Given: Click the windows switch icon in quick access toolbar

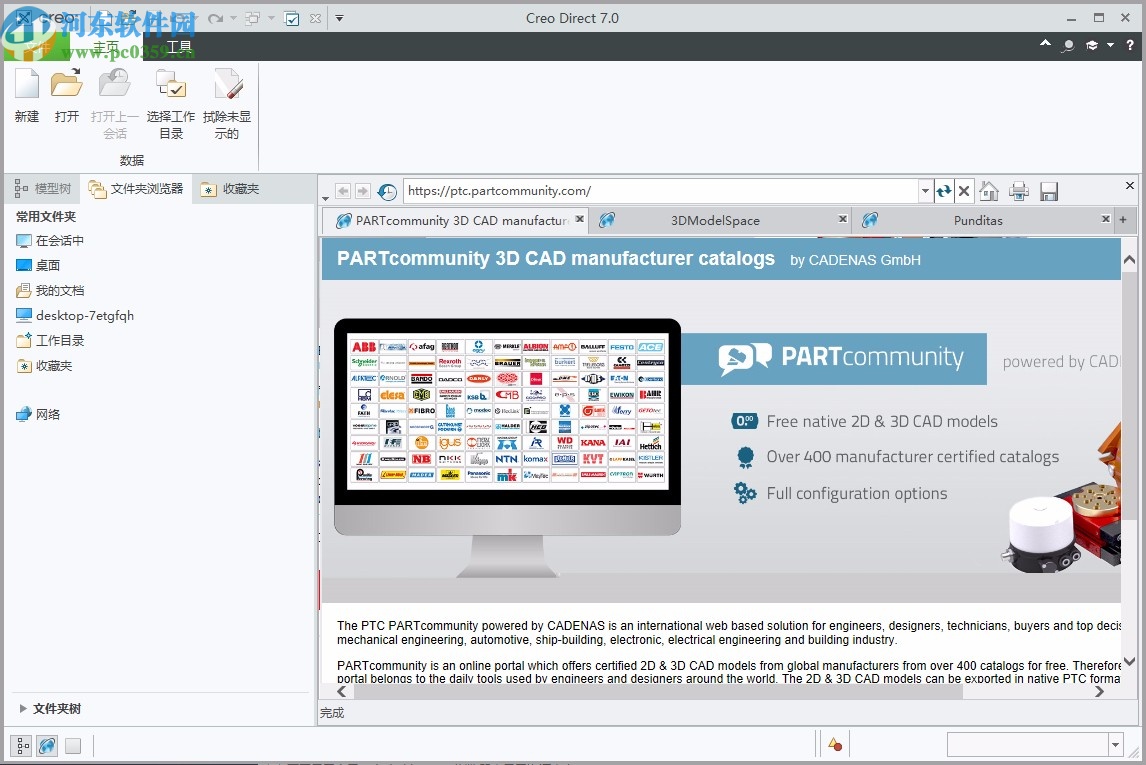Looking at the screenshot, I should tap(252, 18).
